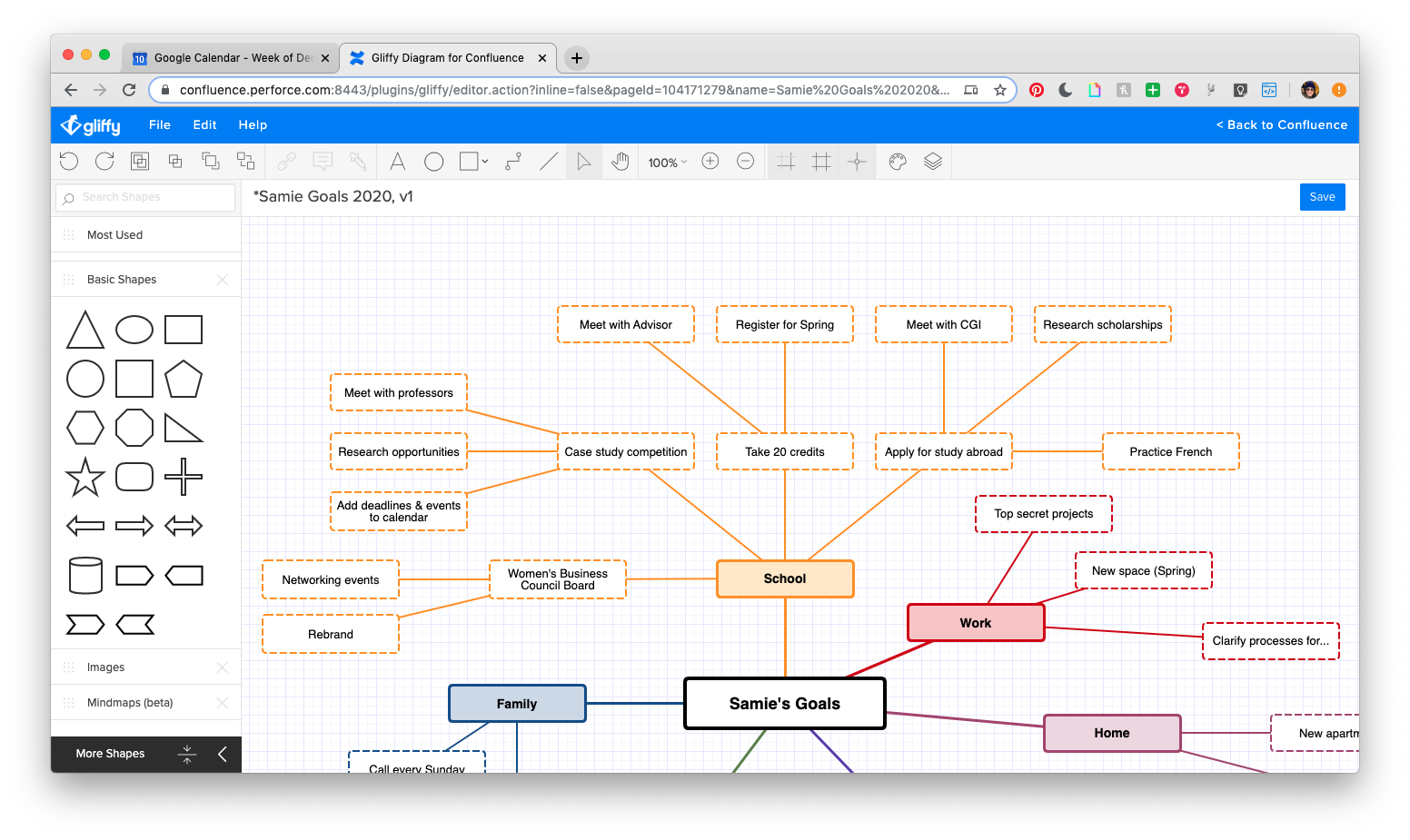Activate the Pan hand tool
The image size is (1410, 840).
(x=620, y=161)
